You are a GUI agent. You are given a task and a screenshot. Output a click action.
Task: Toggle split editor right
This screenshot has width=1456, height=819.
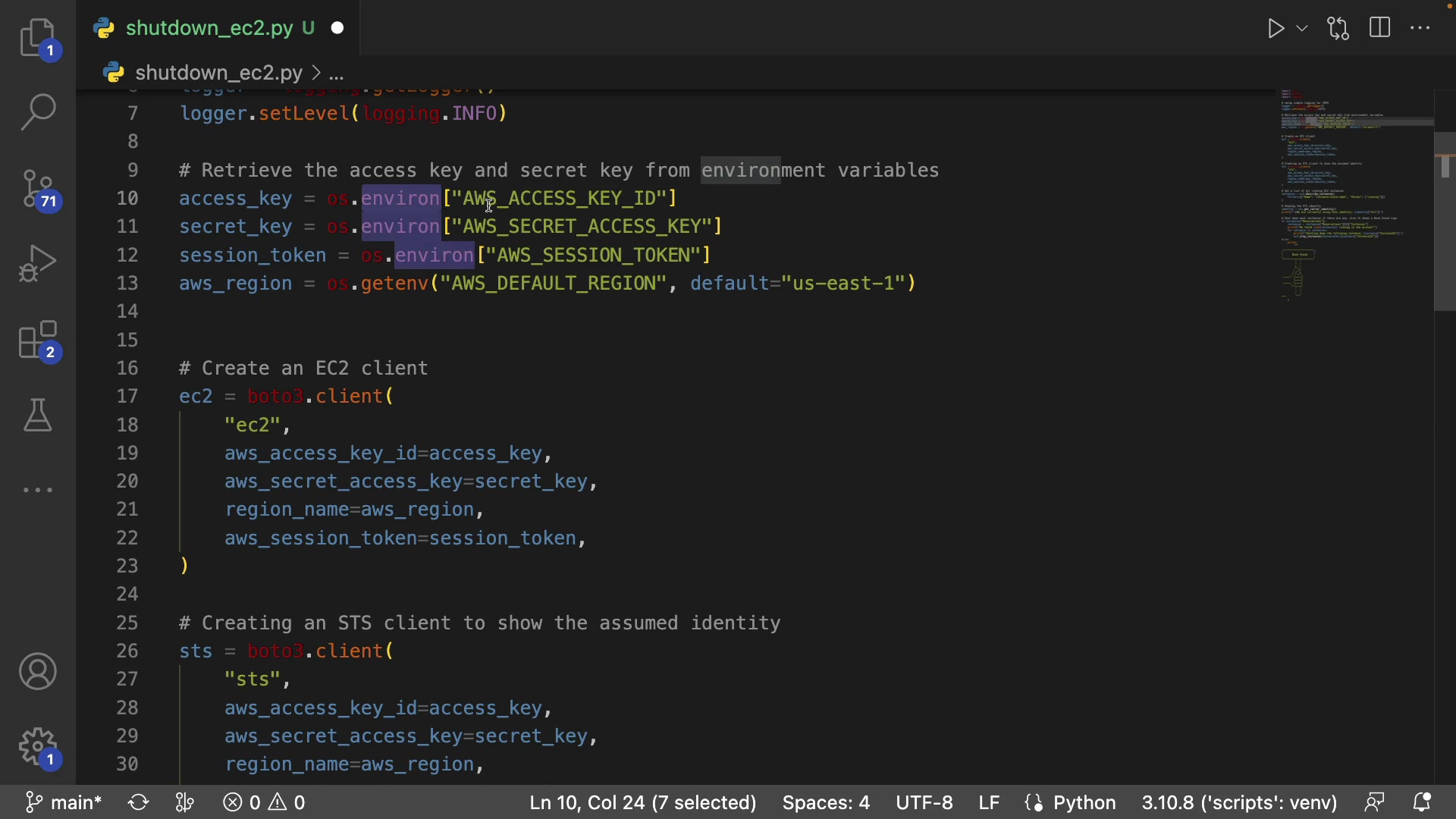[1381, 29]
